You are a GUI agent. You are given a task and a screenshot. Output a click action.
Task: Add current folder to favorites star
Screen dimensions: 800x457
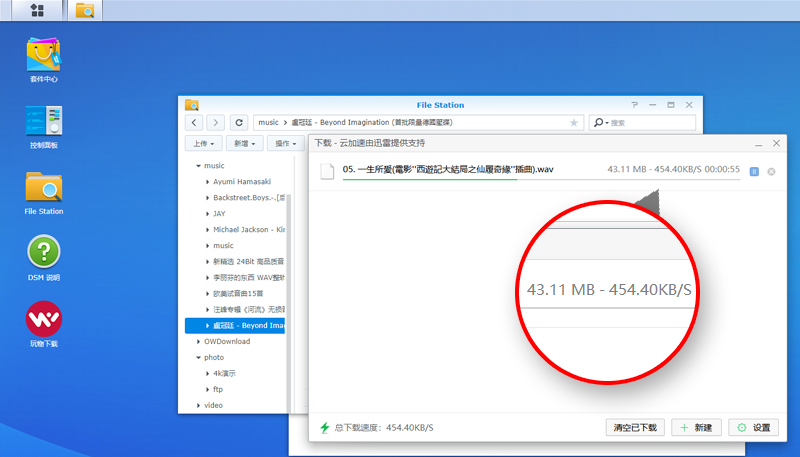(x=574, y=122)
